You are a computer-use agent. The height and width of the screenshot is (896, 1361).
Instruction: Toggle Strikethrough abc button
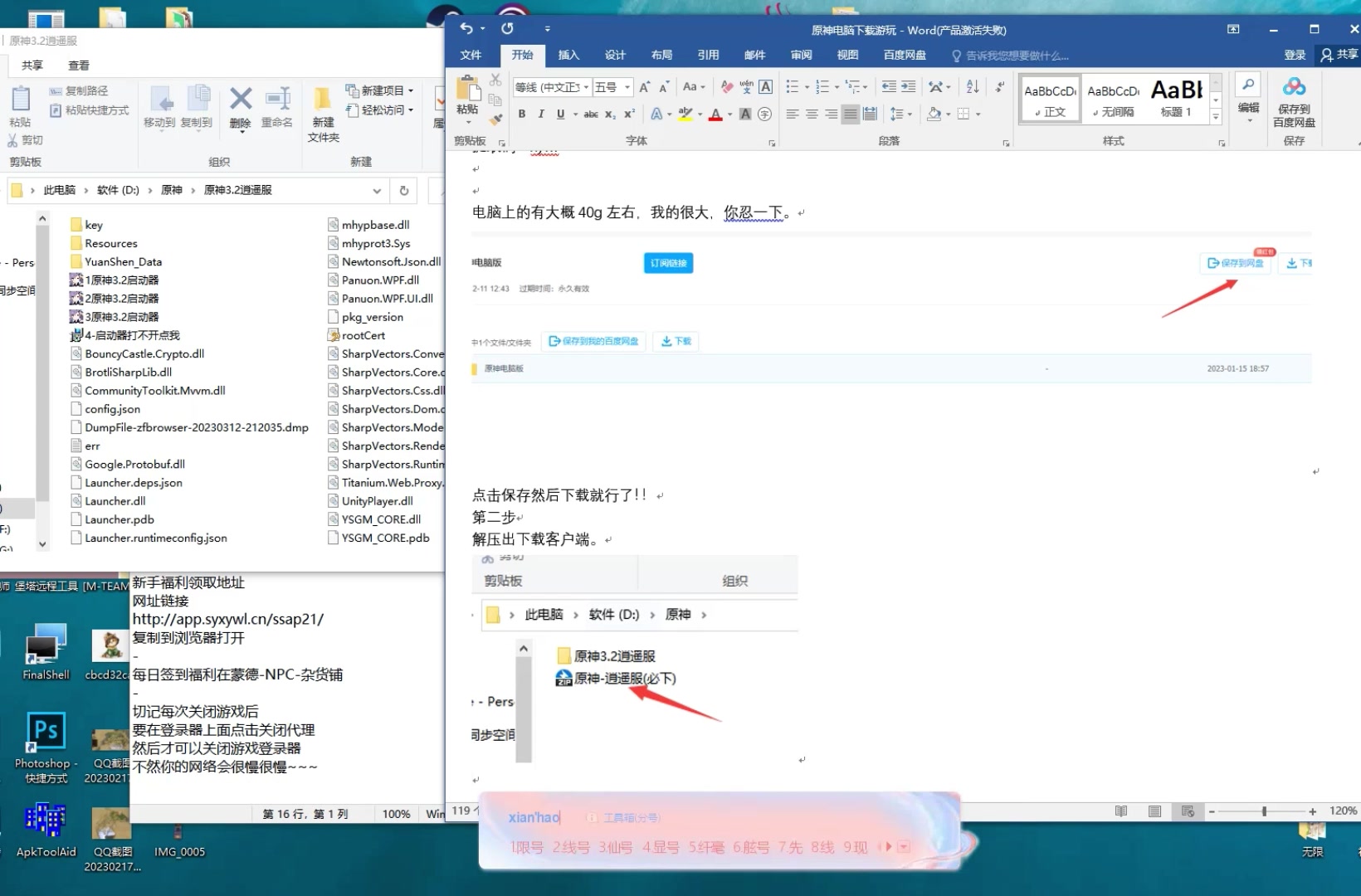click(591, 114)
